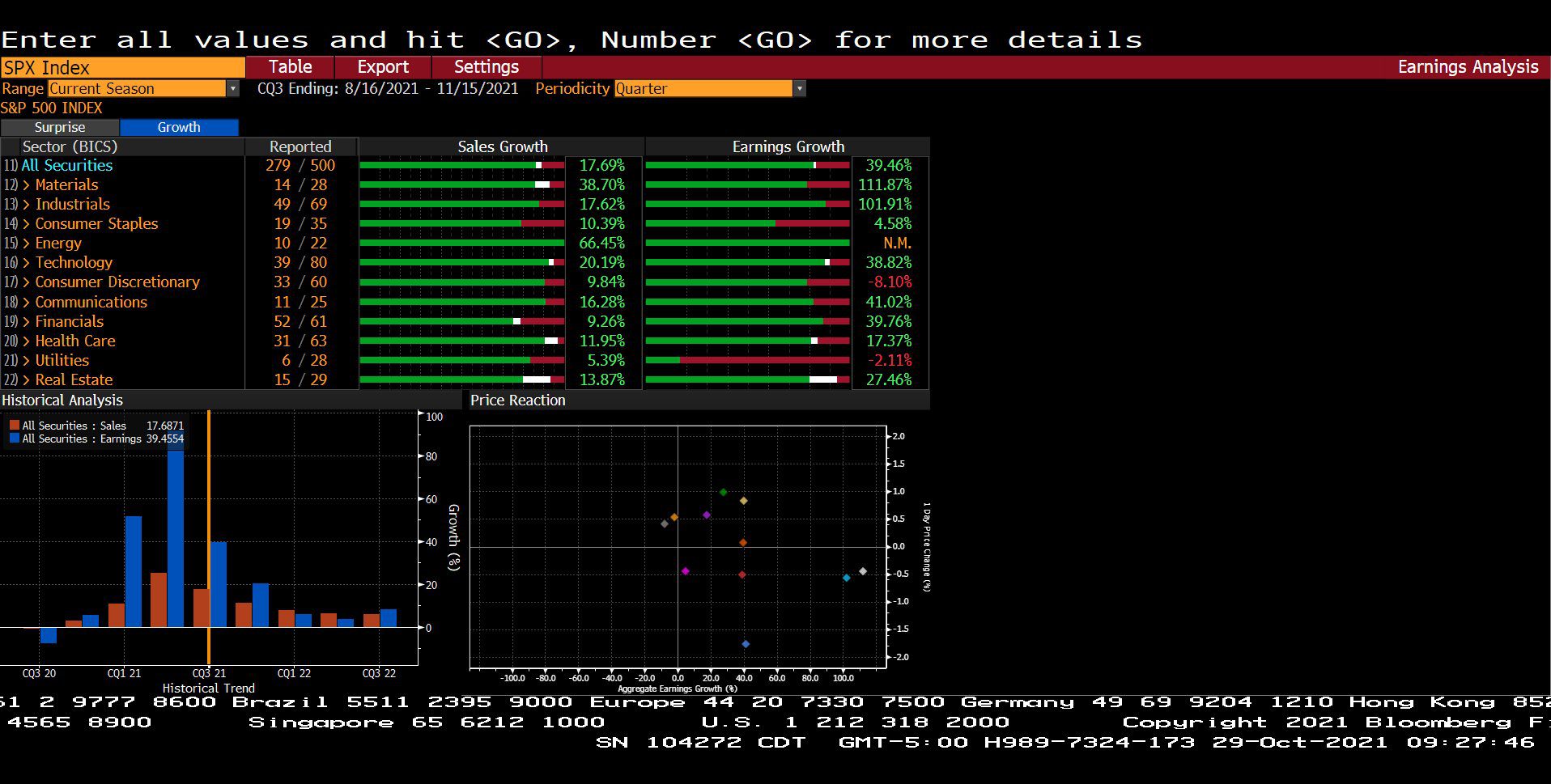Screen dimensions: 1551x784
Task: Click Utilities earnings growth -2.11%
Action: (890, 360)
